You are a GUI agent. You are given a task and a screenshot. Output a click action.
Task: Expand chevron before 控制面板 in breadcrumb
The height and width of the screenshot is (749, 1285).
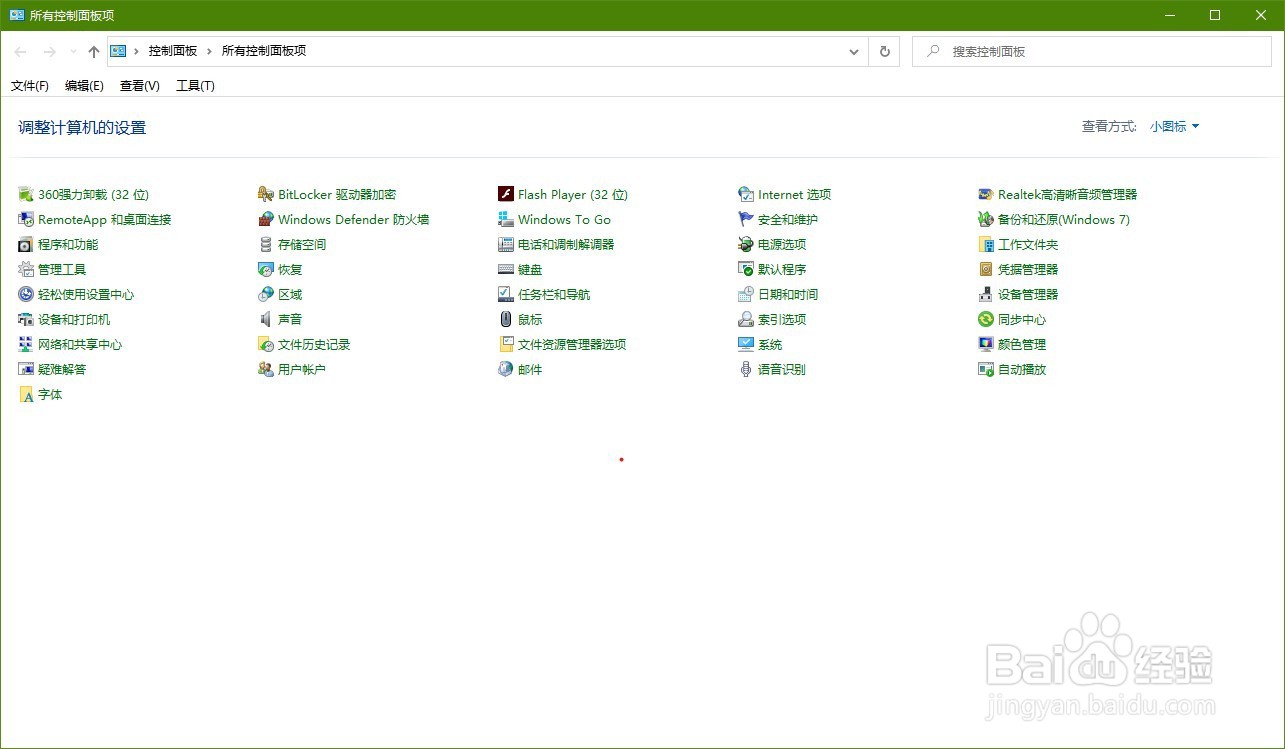click(136, 51)
